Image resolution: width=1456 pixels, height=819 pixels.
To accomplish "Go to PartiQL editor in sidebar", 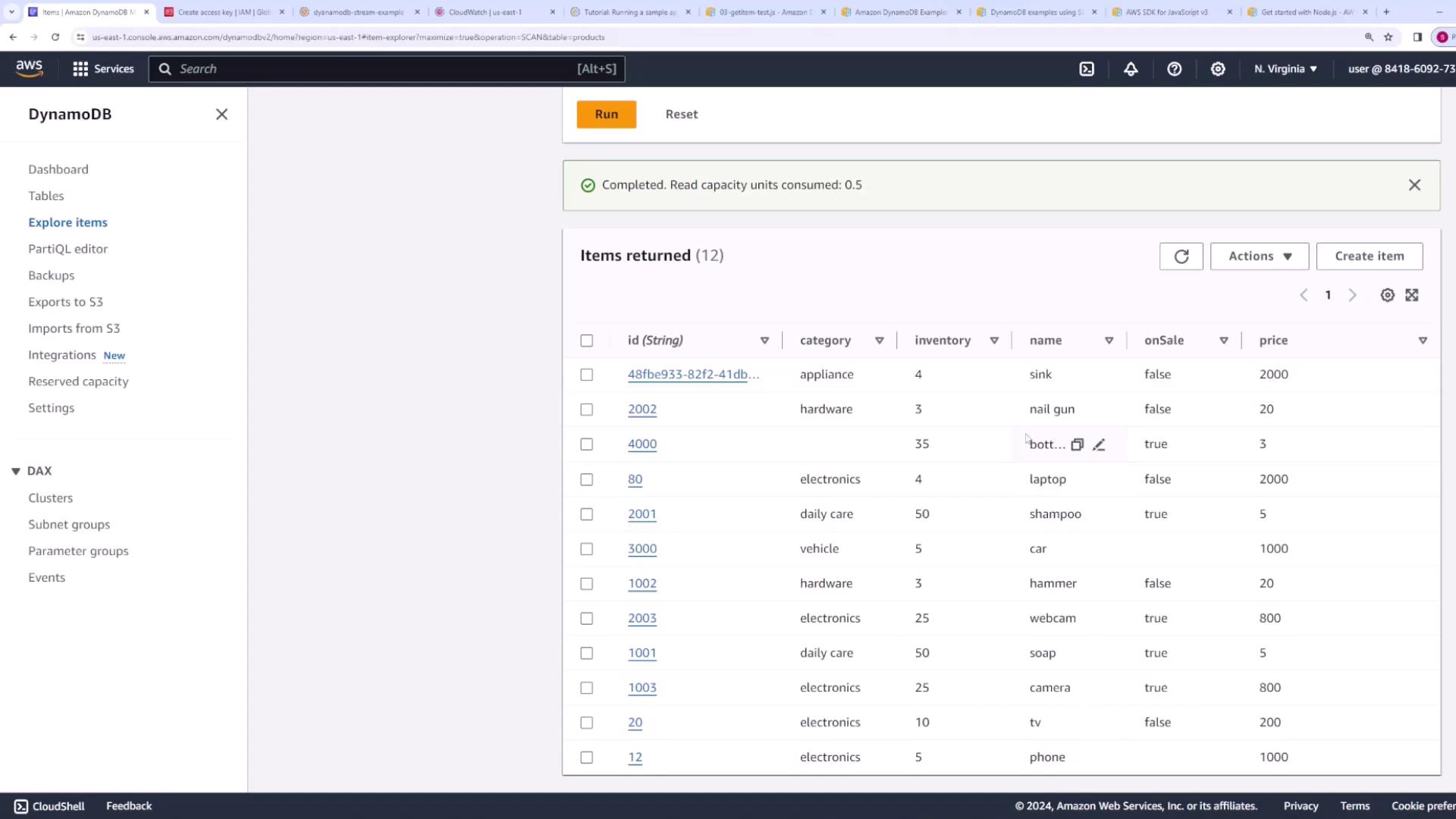I will 67,249.
